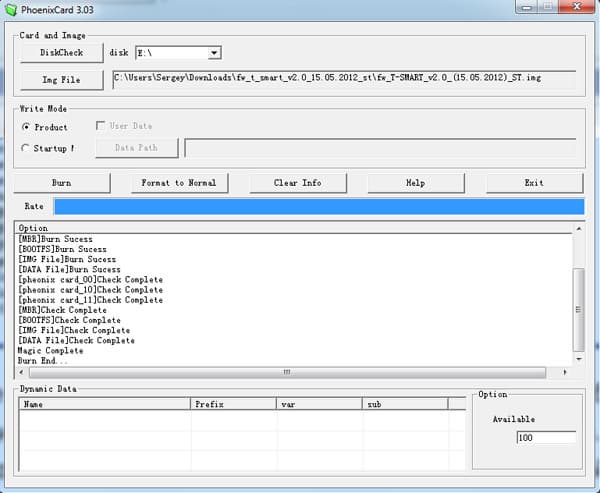Open the disk drive dropdown showing E:\
Image resolution: width=600 pixels, height=493 pixels.
coord(215,53)
